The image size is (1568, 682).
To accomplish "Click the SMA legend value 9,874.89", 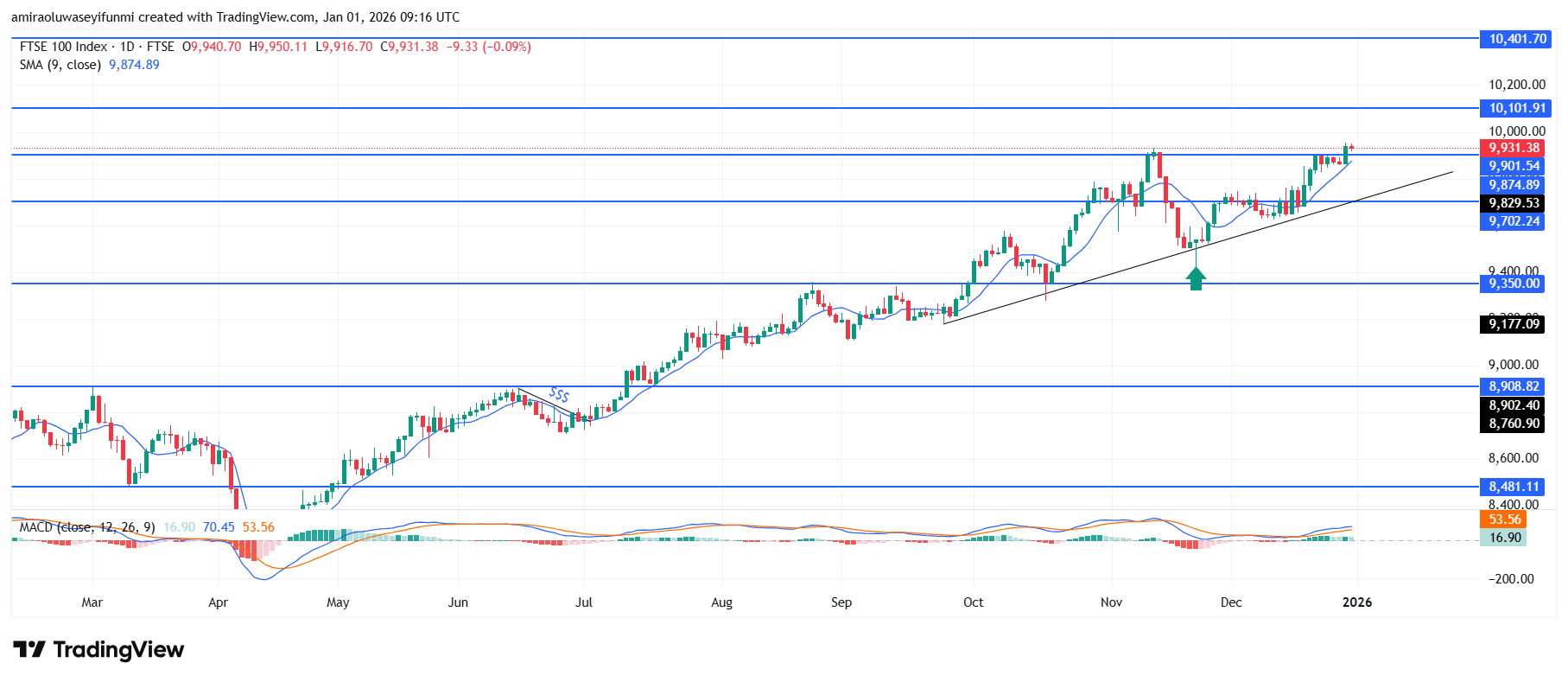I will point(134,65).
